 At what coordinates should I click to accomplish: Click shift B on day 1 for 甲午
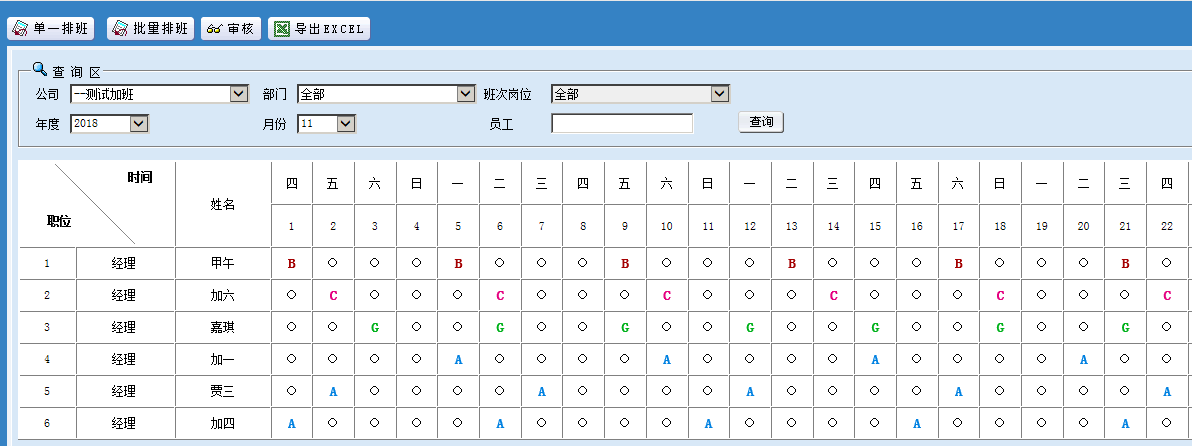pyautogui.click(x=292, y=264)
